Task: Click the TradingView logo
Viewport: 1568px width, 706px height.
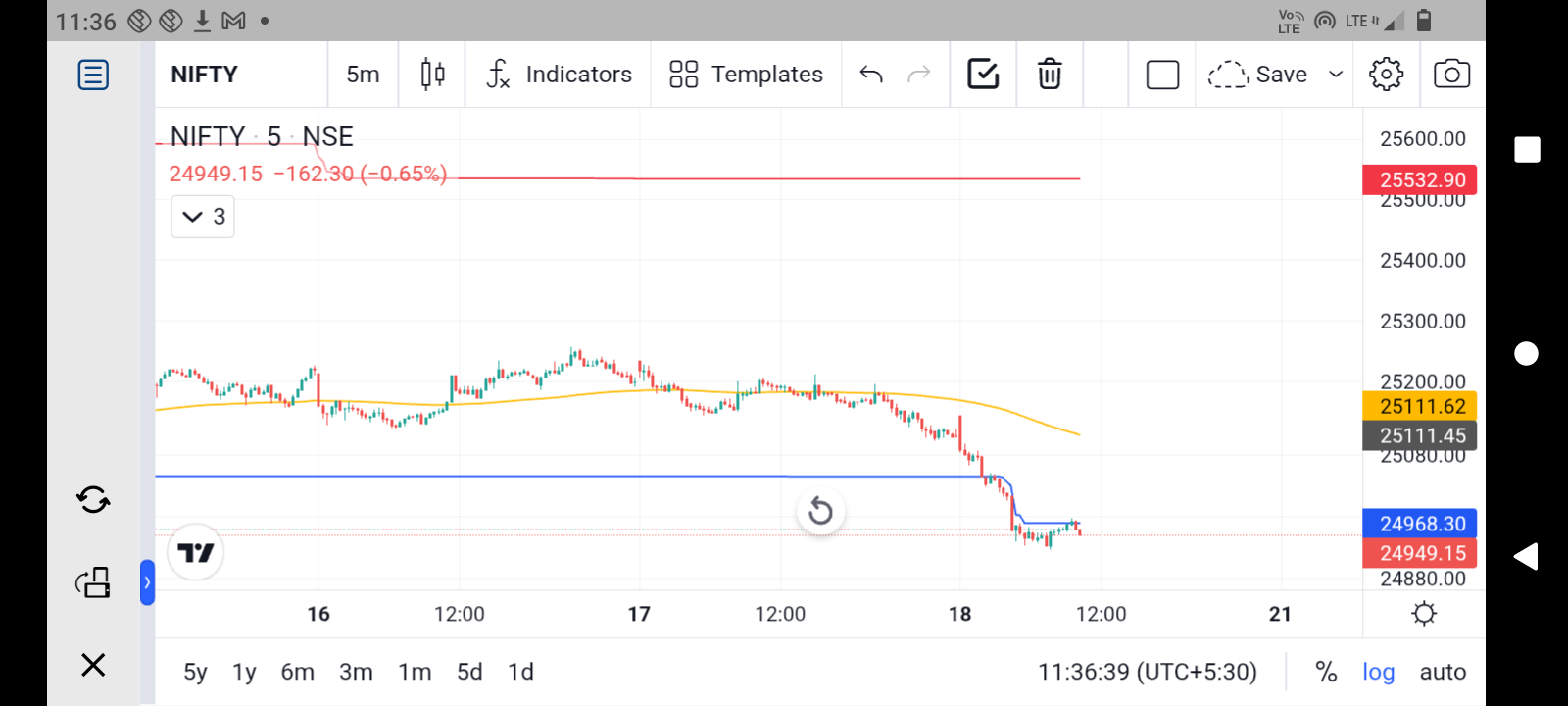Action: click(x=196, y=553)
